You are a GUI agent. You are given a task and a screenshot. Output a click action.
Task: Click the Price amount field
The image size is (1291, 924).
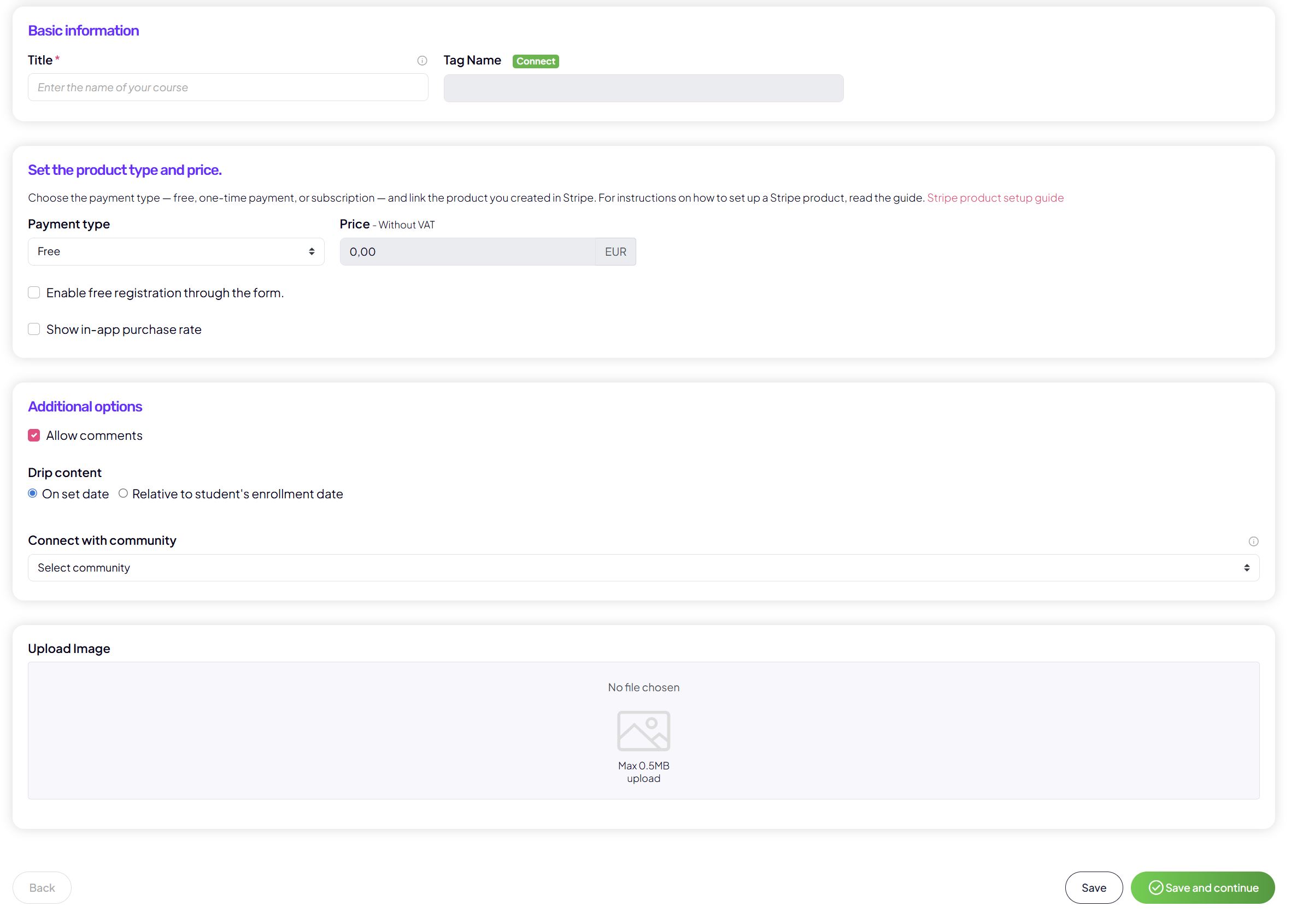click(467, 251)
